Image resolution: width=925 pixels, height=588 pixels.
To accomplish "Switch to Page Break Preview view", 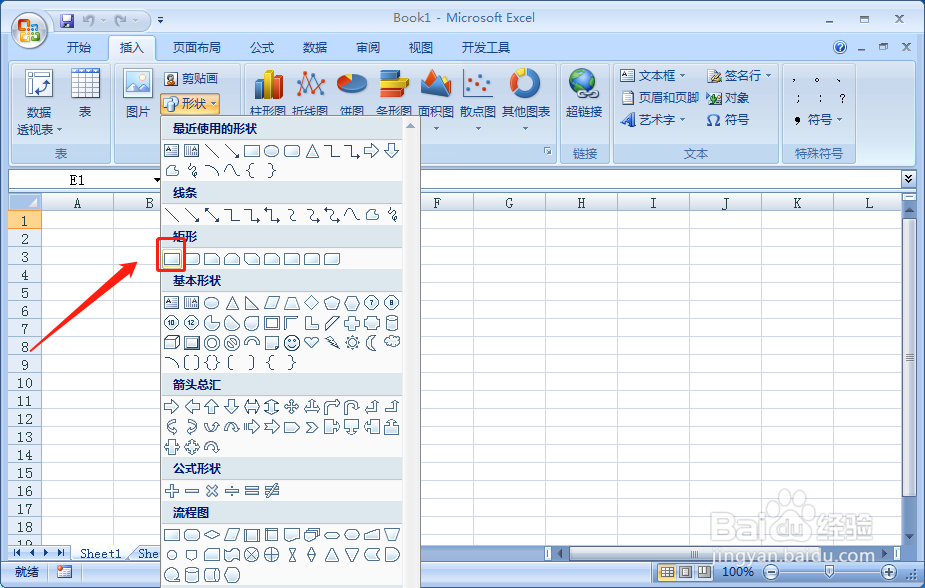I will tap(704, 571).
